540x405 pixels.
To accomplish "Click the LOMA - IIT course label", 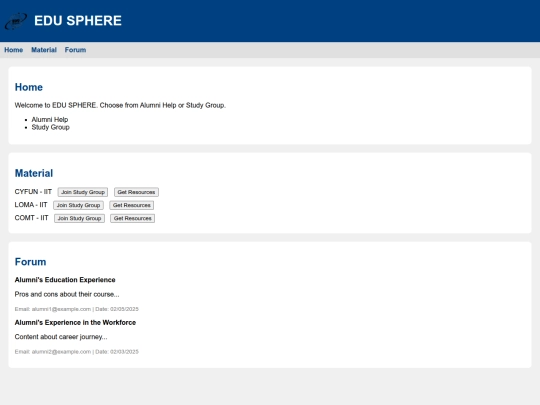I will [x=31, y=205].
